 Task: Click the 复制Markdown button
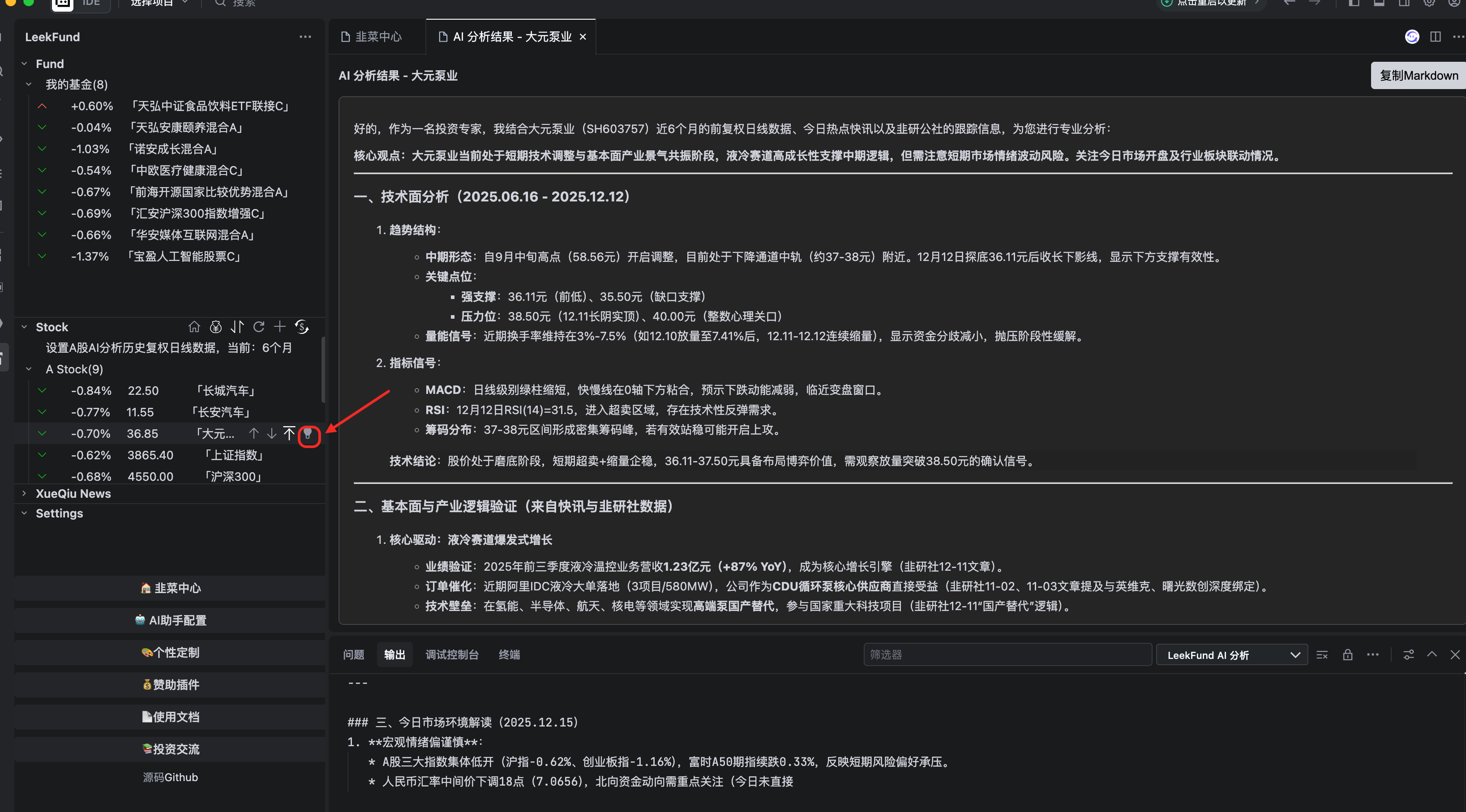1418,76
